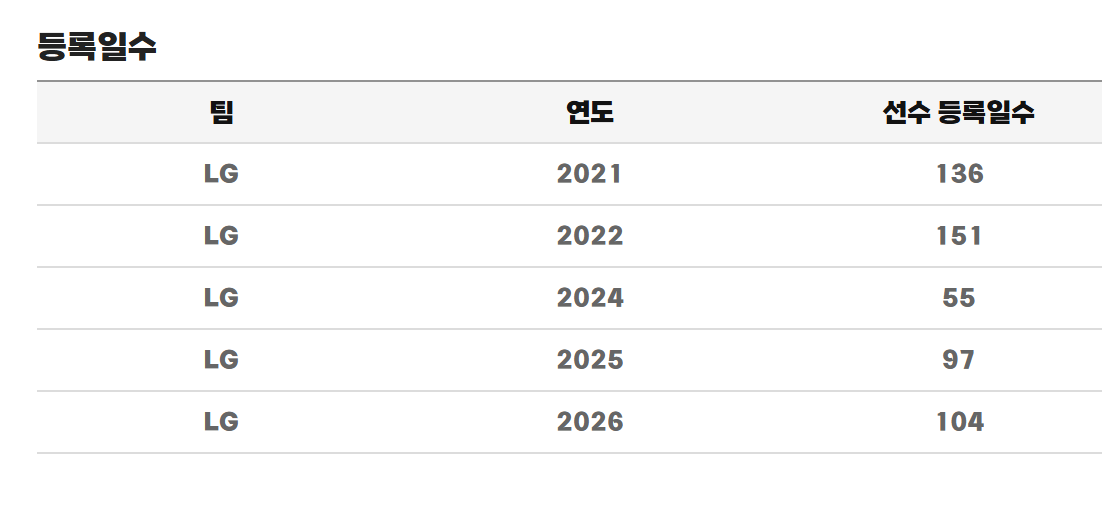Click the year 2026 cell
Screen dimensions: 1102x512
590,421
